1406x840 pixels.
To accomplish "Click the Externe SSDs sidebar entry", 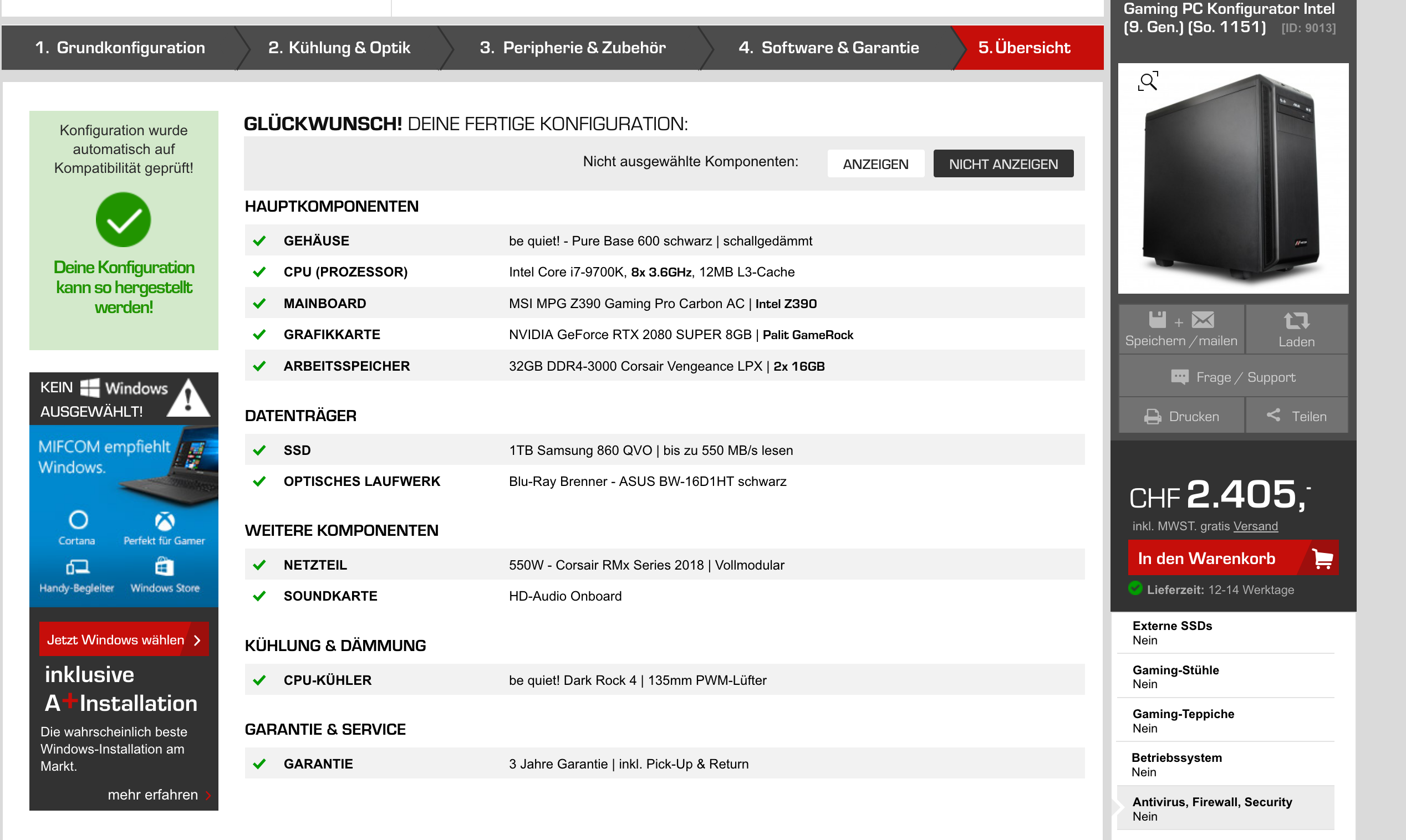I will (x=1225, y=633).
